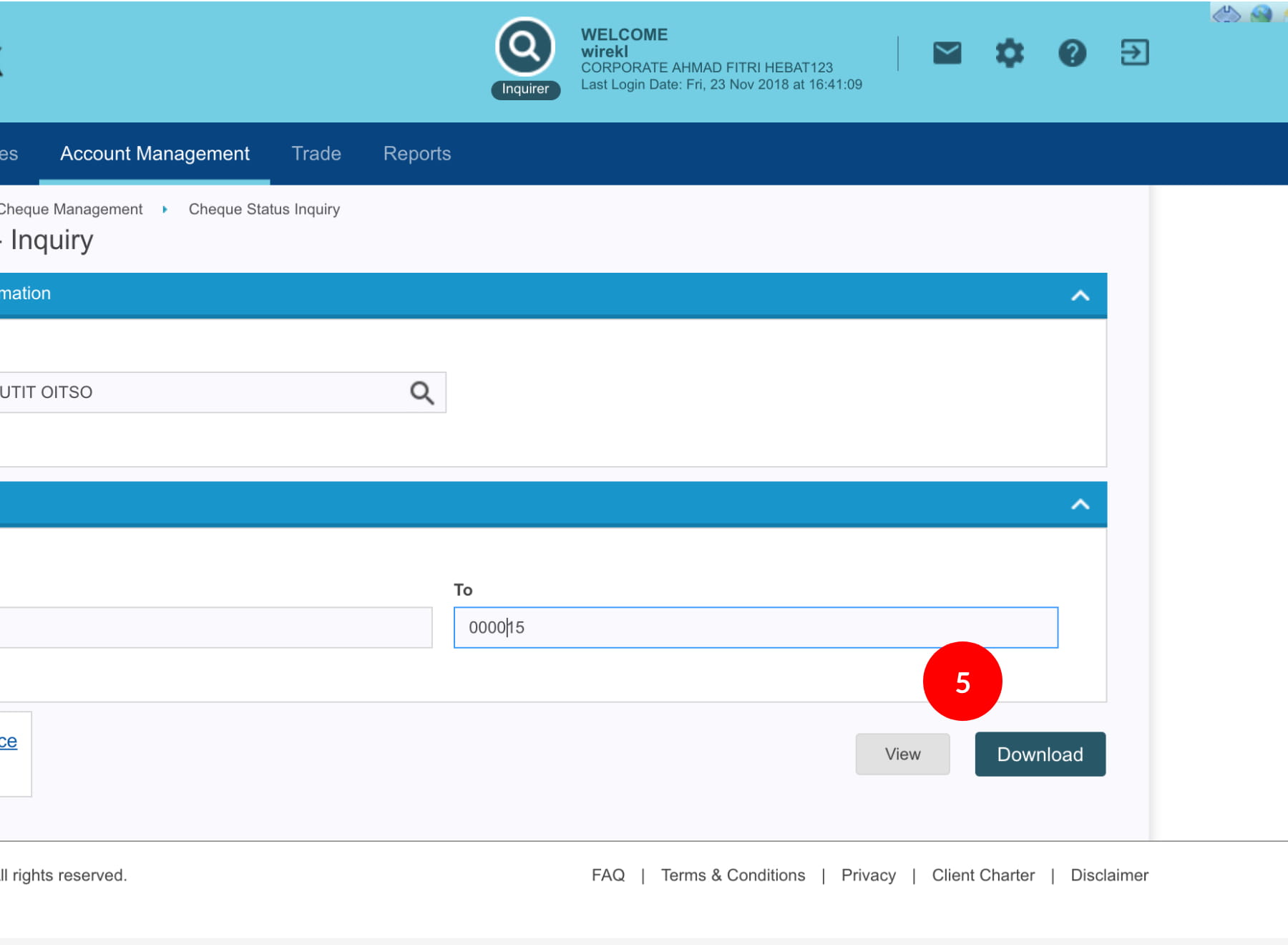
Task: Open settings via the gear icon
Action: click(x=1009, y=53)
